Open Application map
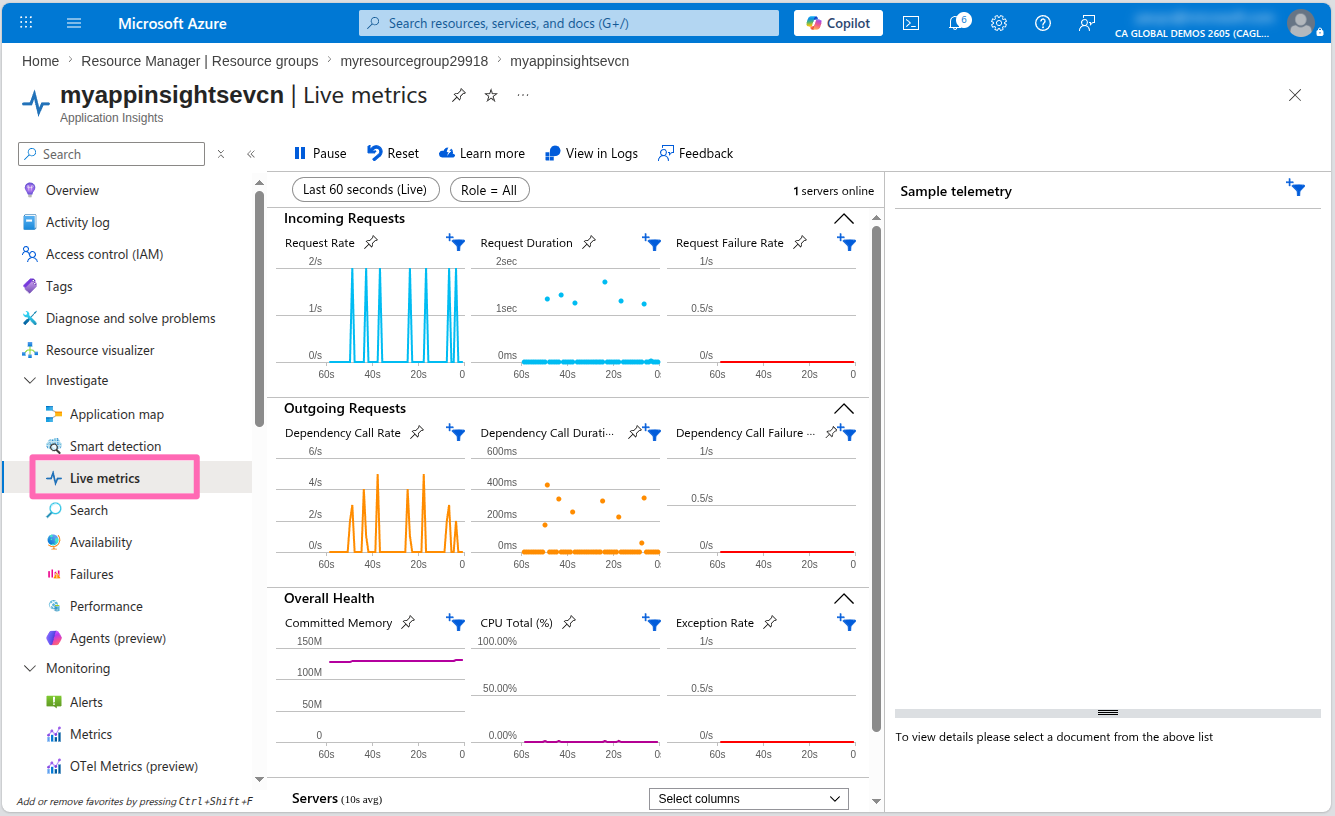The width and height of the screenshot is (1335, 816). [x=116, y=414]
